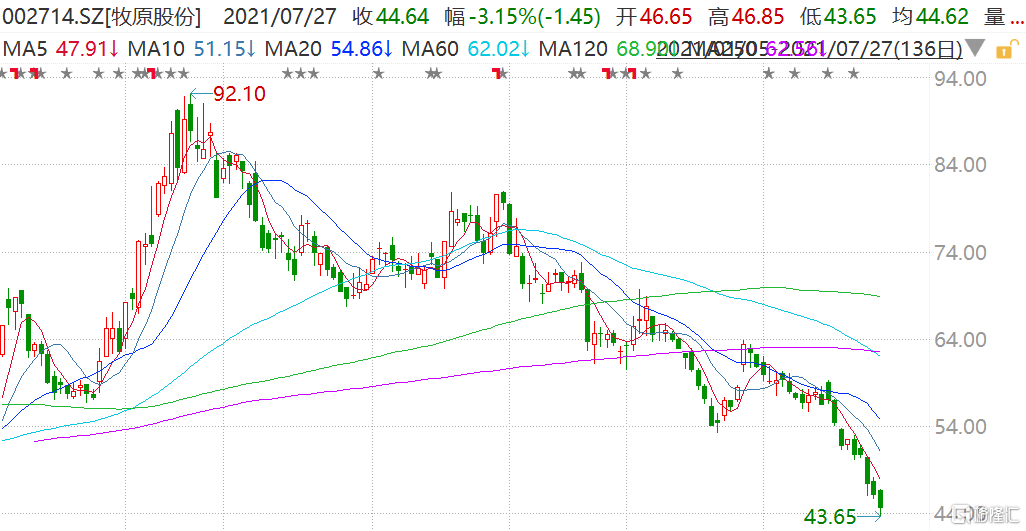Click the MA10 51.15 indicator label
1026x531 pixels.
(x=192, y=48)
